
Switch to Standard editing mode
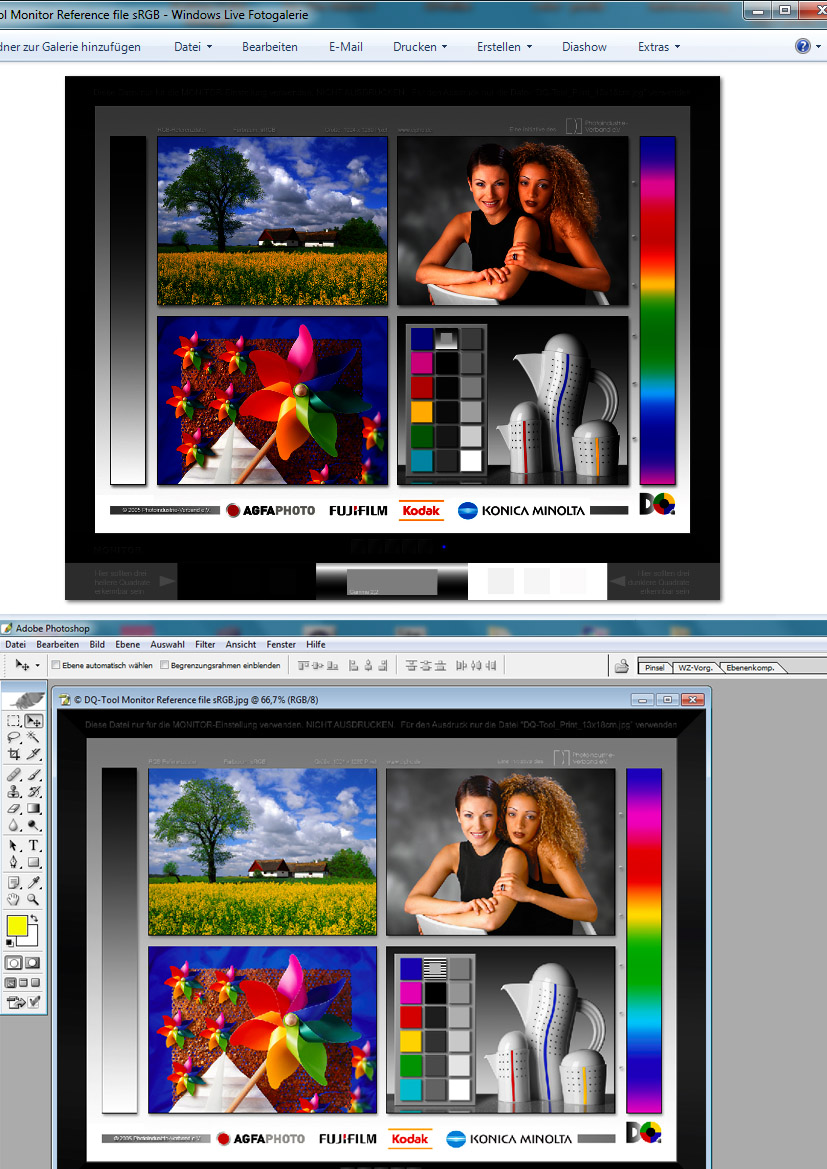tap(13, 962)
